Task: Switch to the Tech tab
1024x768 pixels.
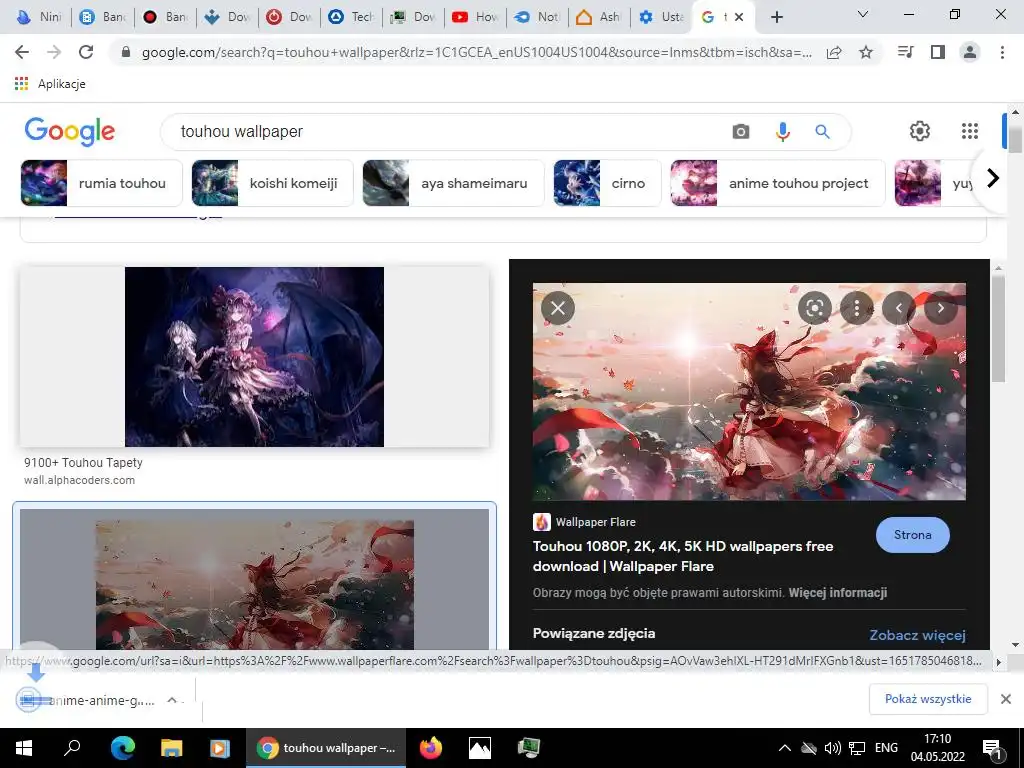Action: [353, 17]
